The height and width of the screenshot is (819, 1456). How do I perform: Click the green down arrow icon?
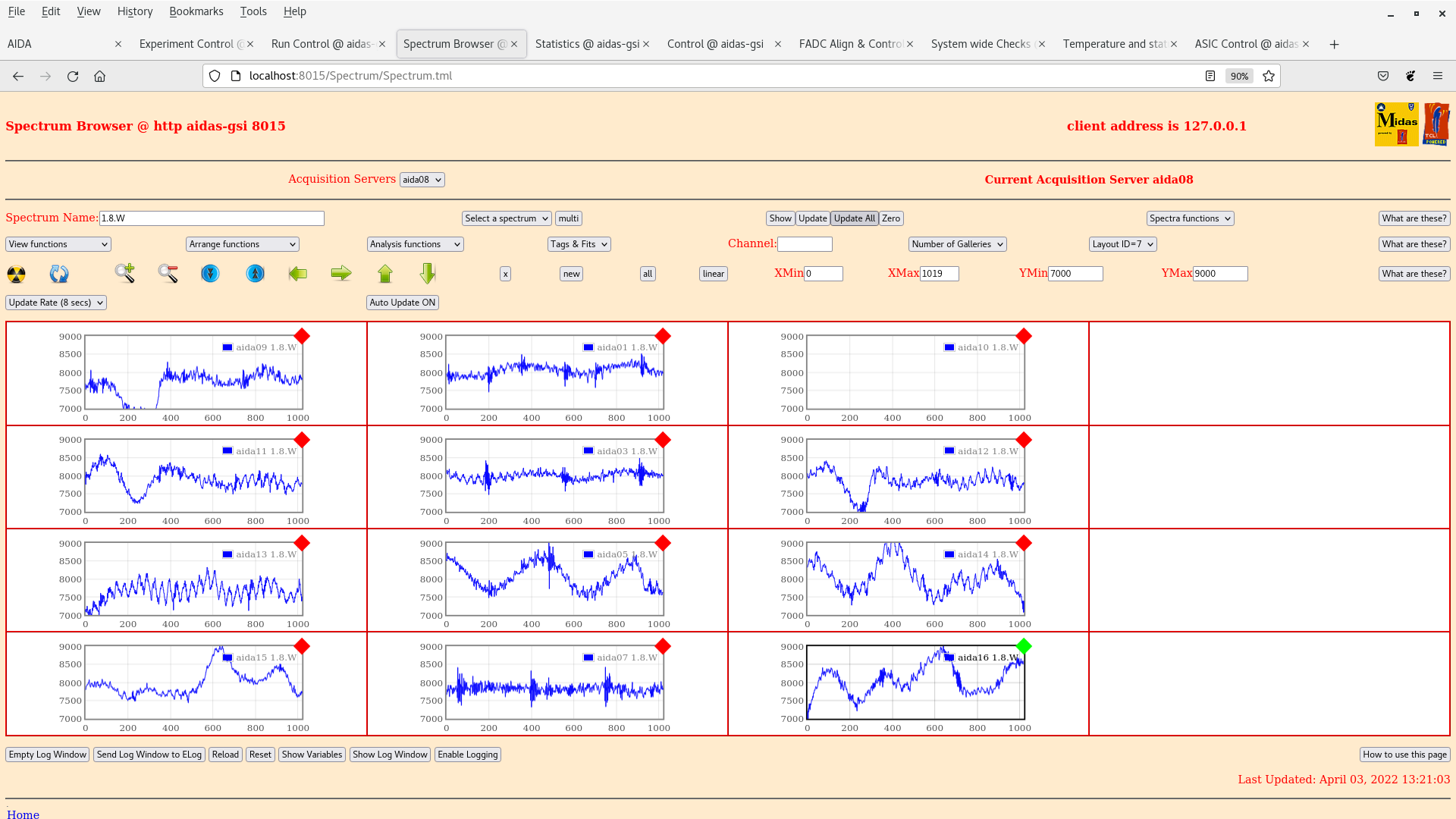coord(428,274)
